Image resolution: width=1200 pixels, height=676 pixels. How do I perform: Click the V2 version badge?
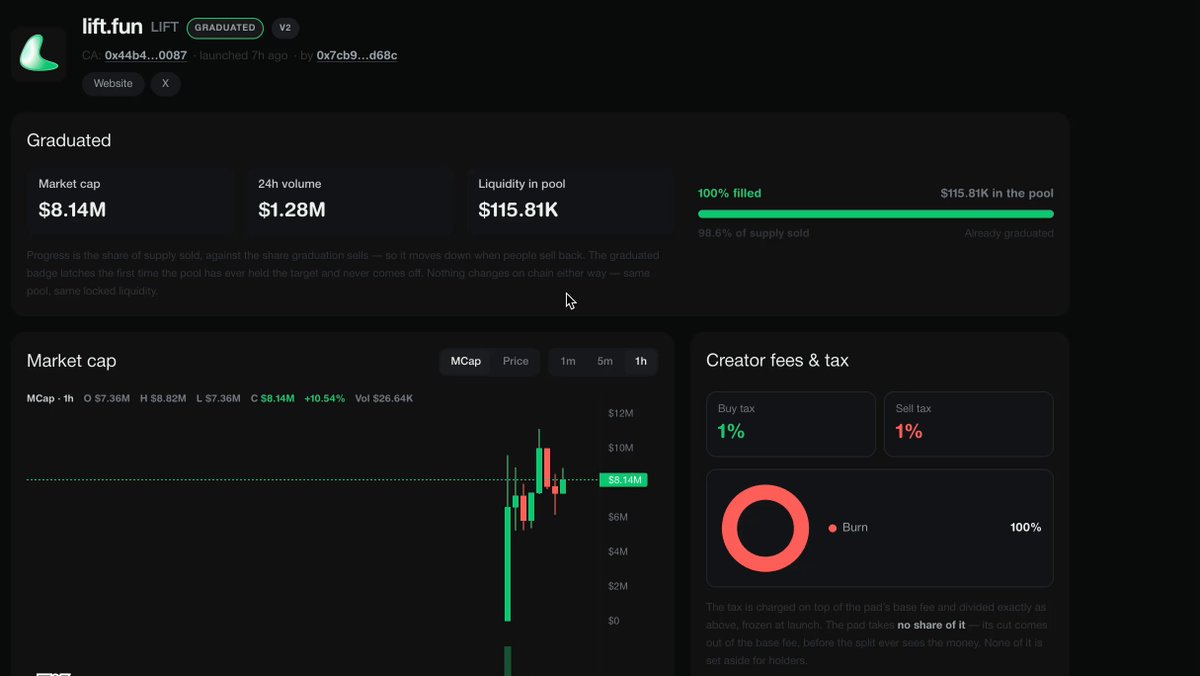coord(285,28)
